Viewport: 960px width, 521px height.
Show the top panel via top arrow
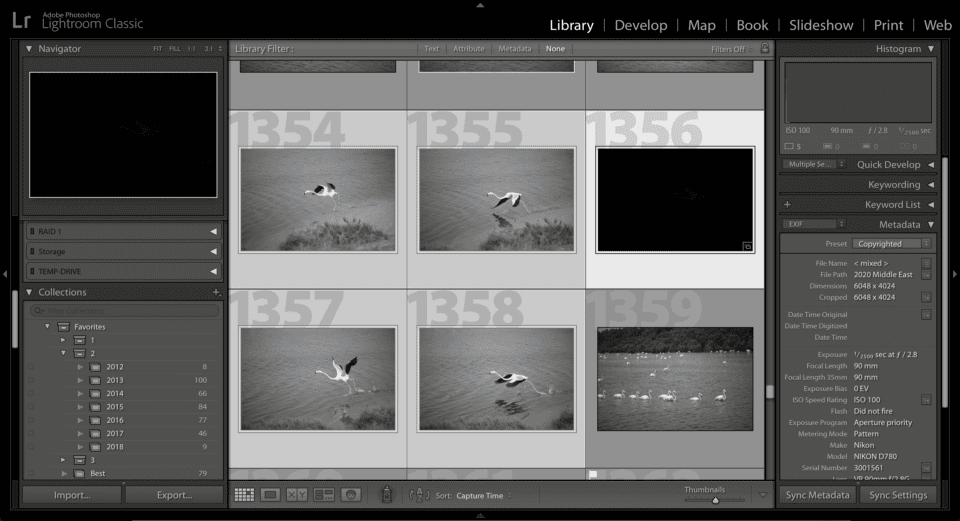click(480, 5)
